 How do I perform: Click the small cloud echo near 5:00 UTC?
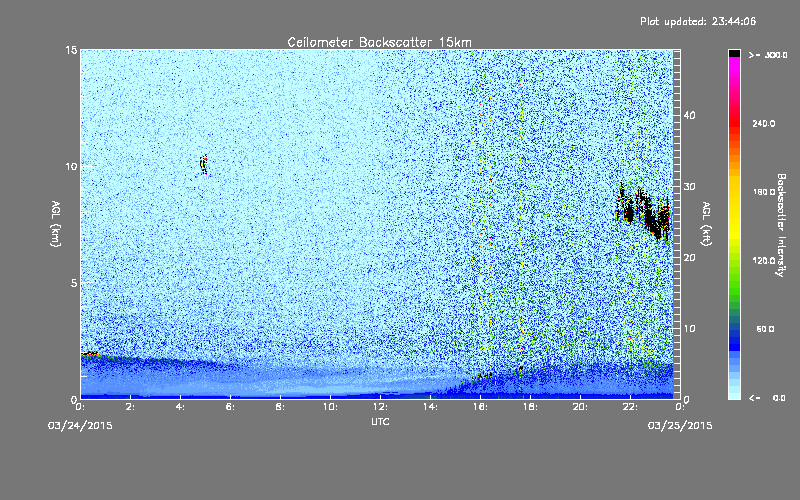(x=204, y=164)
